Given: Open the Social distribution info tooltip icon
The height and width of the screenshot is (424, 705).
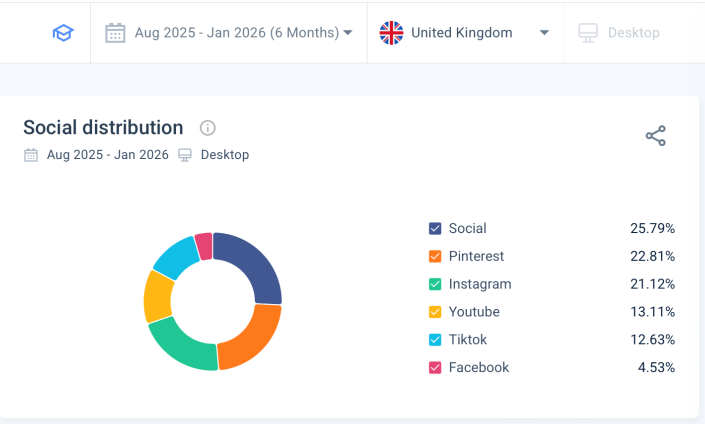Looking at the screenshot, I should [x=207, y=128].
